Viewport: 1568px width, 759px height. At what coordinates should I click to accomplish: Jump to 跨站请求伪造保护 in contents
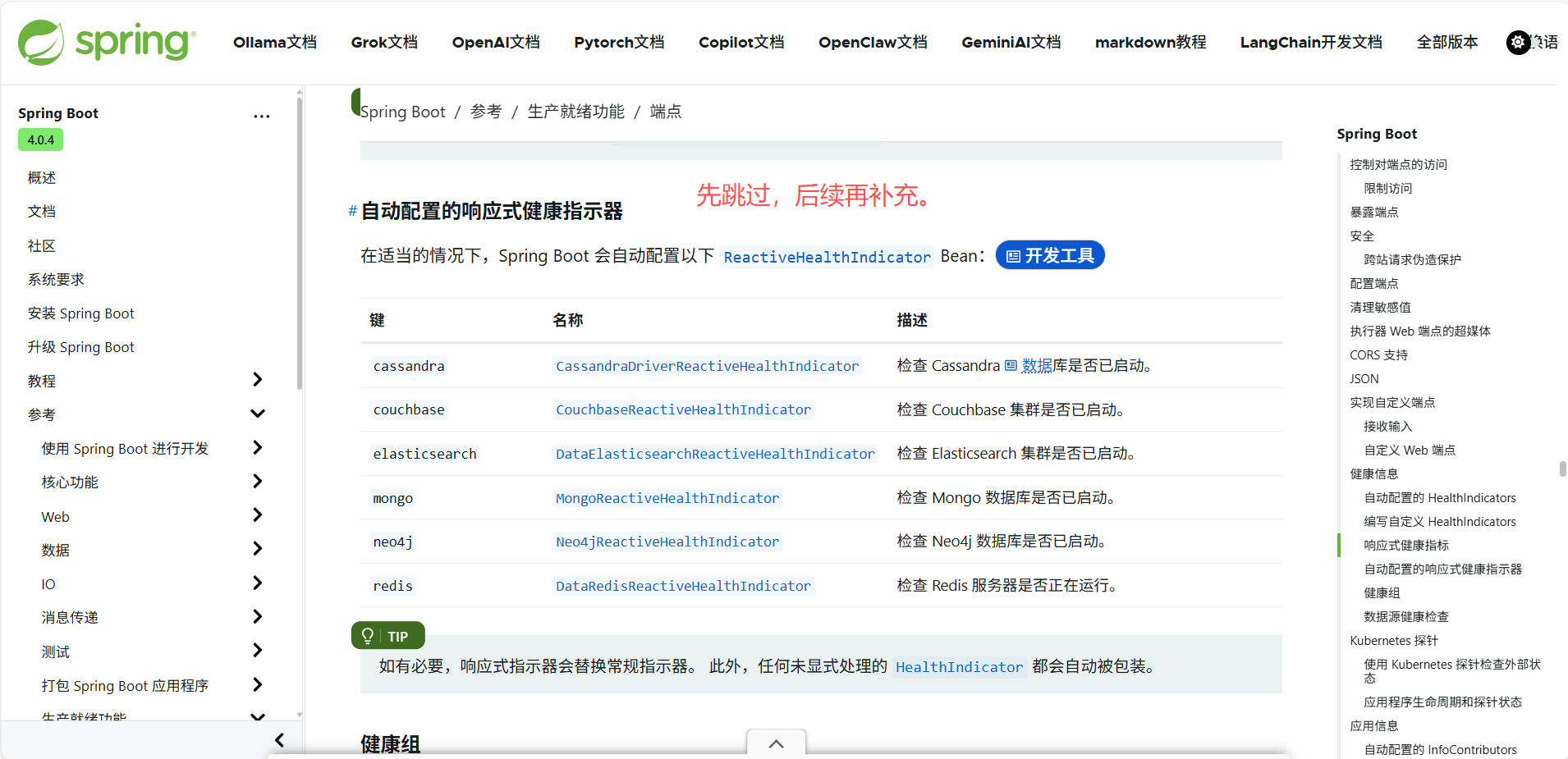(1413, 259)
